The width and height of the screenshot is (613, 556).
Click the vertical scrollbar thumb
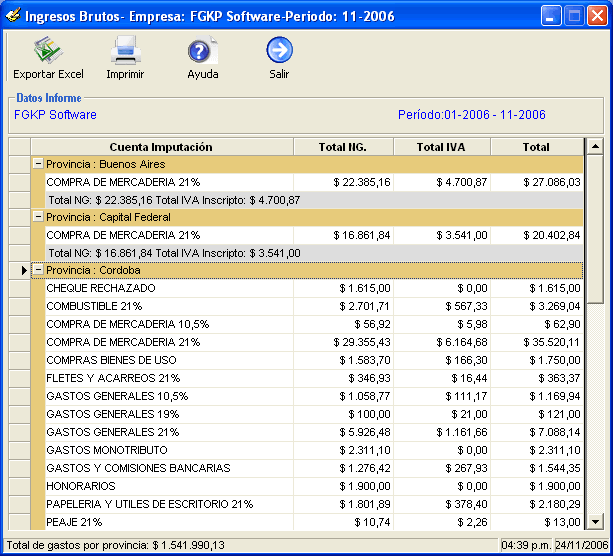[595, 229]
